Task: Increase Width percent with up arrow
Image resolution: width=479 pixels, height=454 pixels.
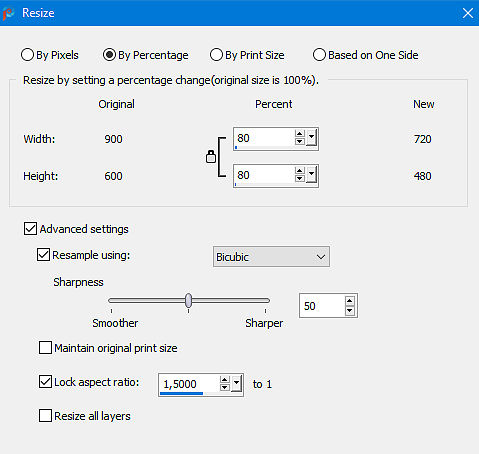Action: pyautogui.click(x=299, y=134)
